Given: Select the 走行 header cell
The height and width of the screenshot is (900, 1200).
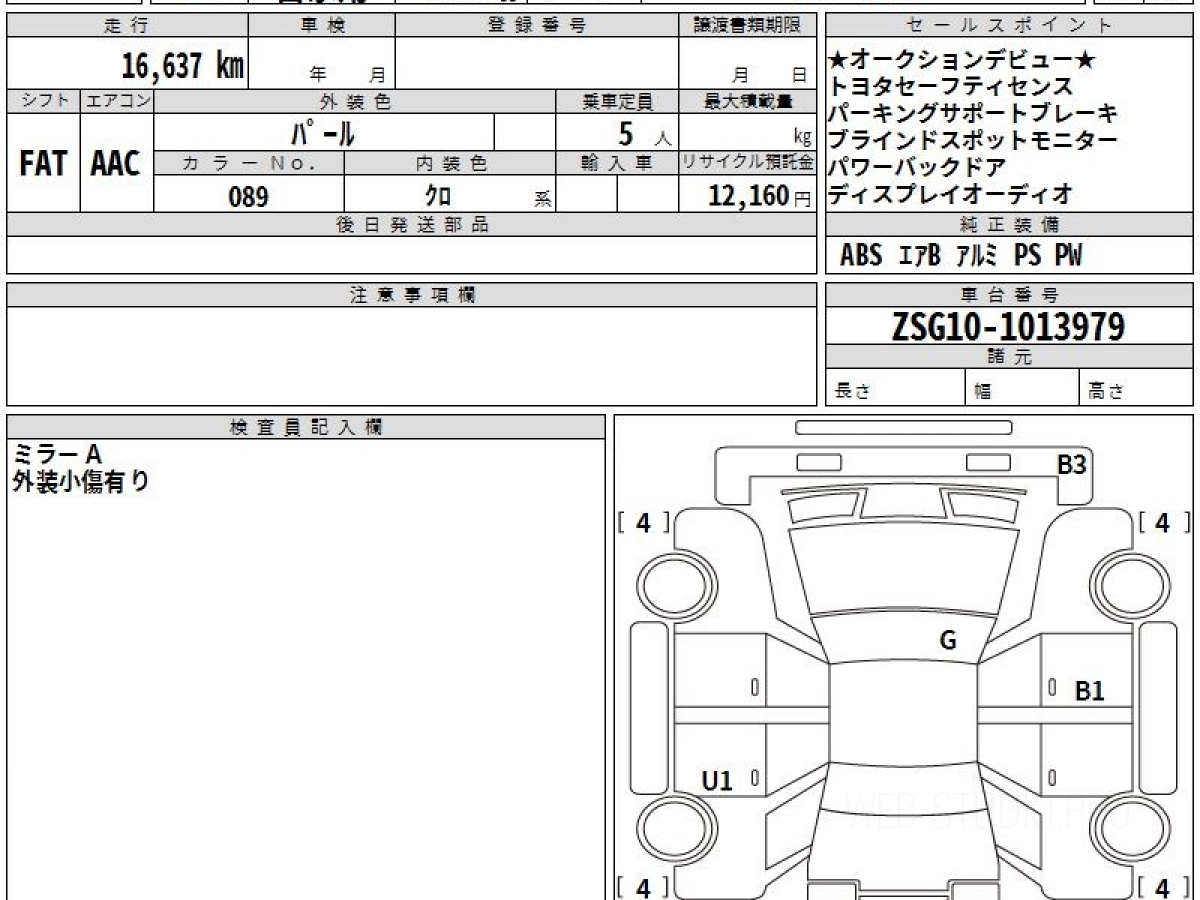Looking at the screenshot, I should click(127, 26).
